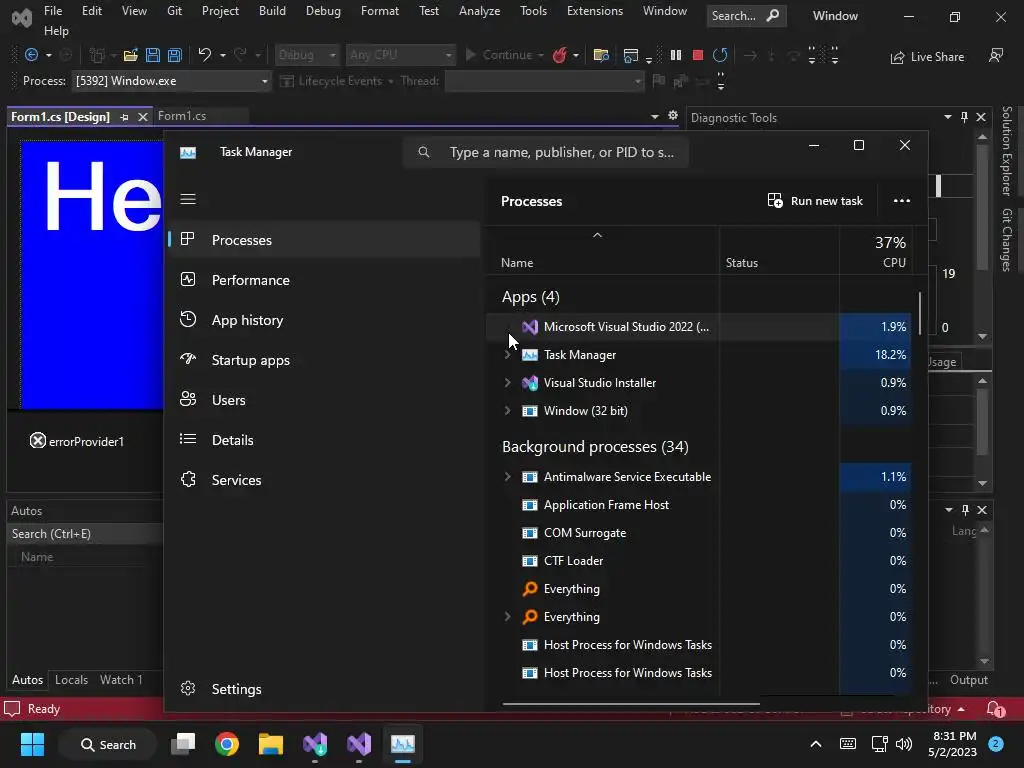This screenshot has width=1024, height=768.
Task: Select the COM Surrogate process
Action: pyautogui.click(x=699, y=533)
